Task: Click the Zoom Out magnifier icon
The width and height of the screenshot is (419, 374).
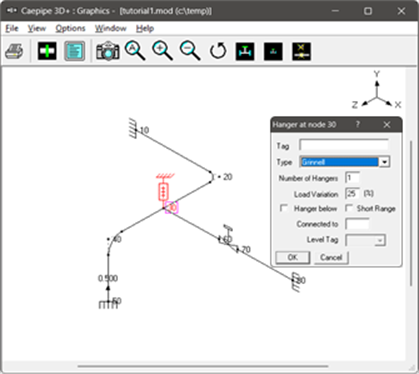Action: coord(190,51)
